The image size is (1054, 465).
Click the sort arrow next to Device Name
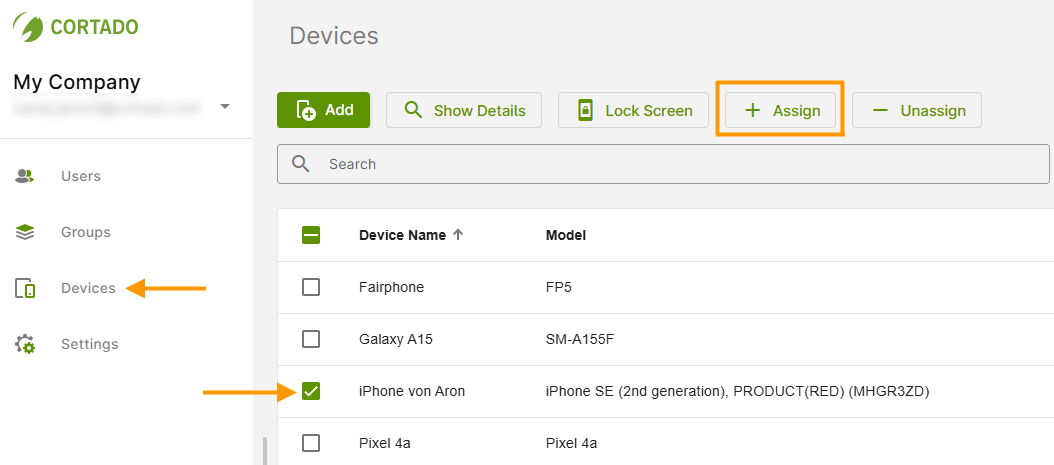458,235
